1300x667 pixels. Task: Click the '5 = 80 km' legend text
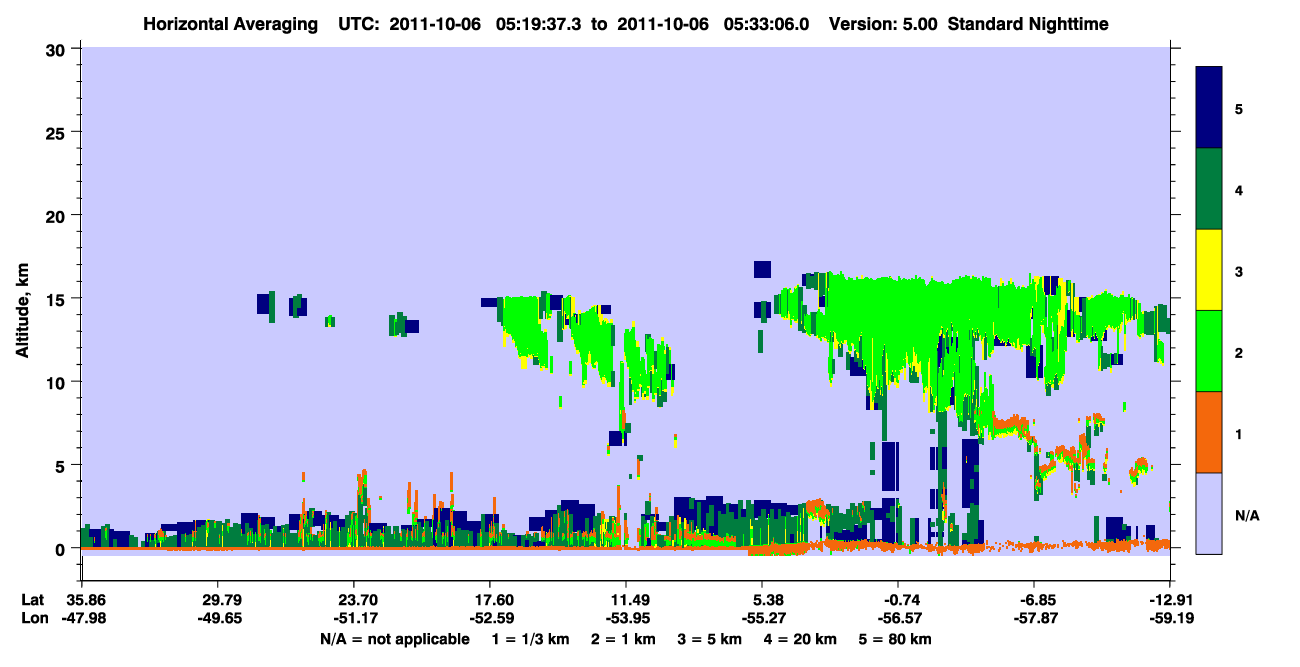click(896, 639)
